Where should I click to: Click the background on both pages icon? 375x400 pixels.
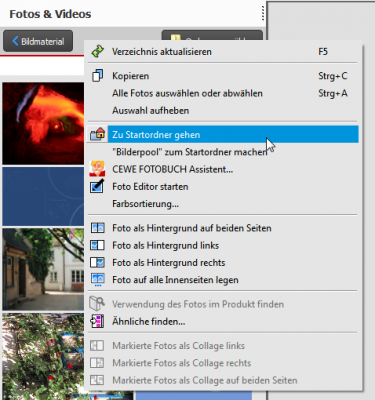pyautogui.click(x=97, y=228)
